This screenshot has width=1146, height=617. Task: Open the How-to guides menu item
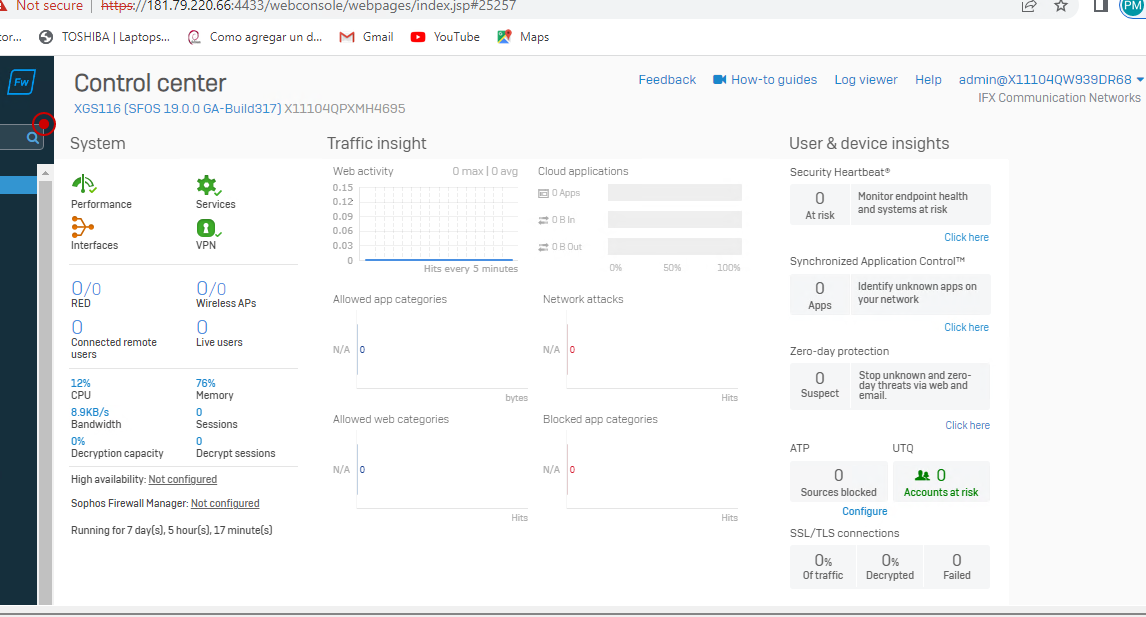[765, 80]
